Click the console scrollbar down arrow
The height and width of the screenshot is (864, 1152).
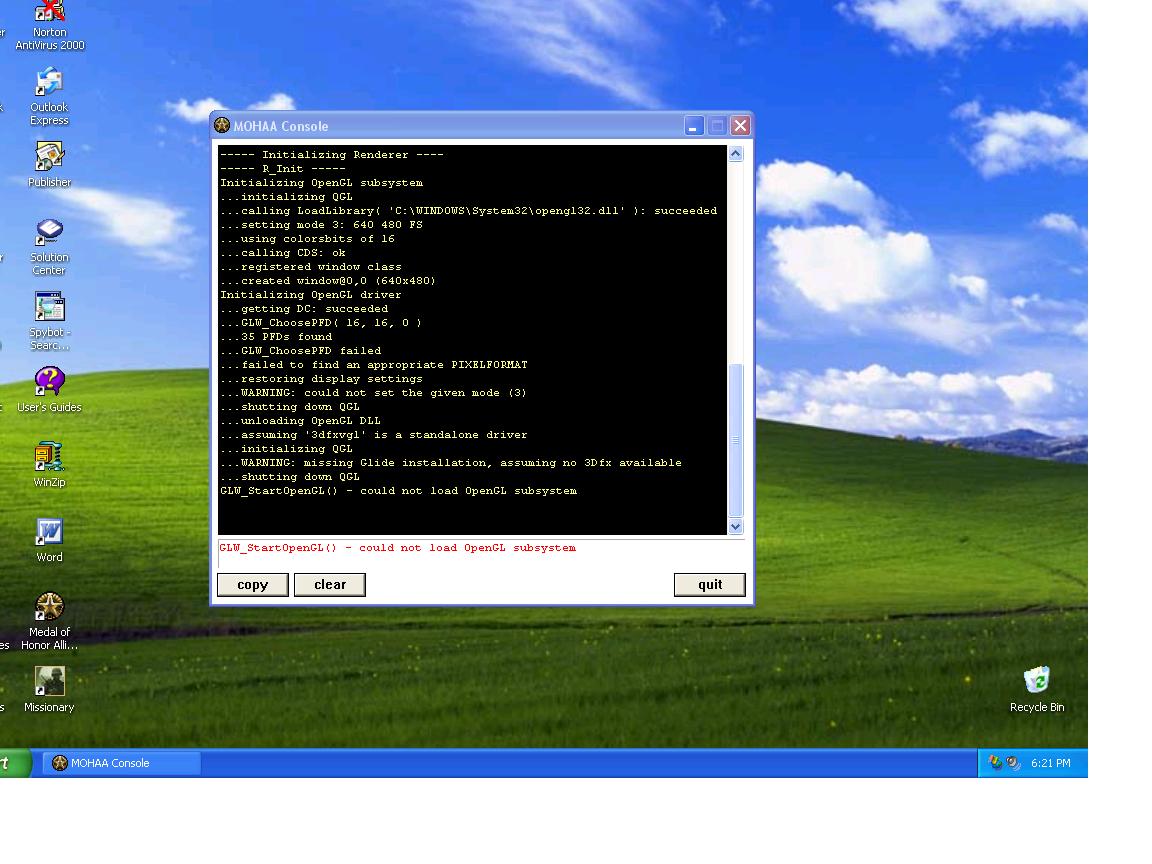[735, 527]
